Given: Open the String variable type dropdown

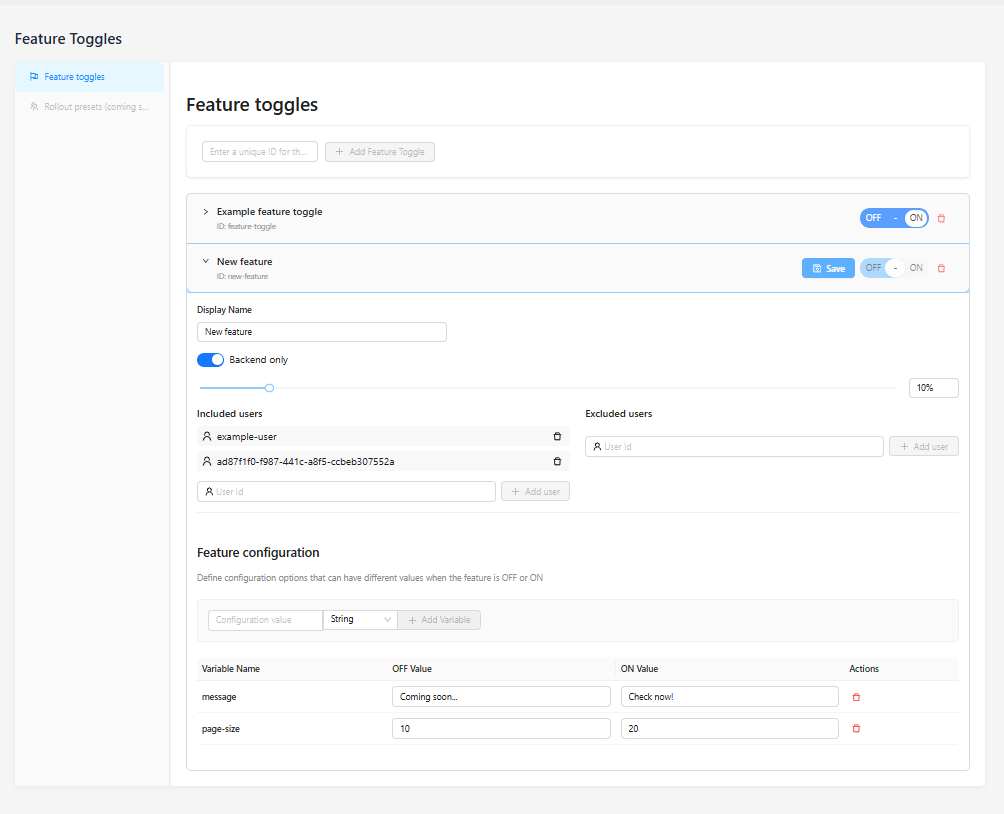Looking at the screenshot, I should [359, 619].
